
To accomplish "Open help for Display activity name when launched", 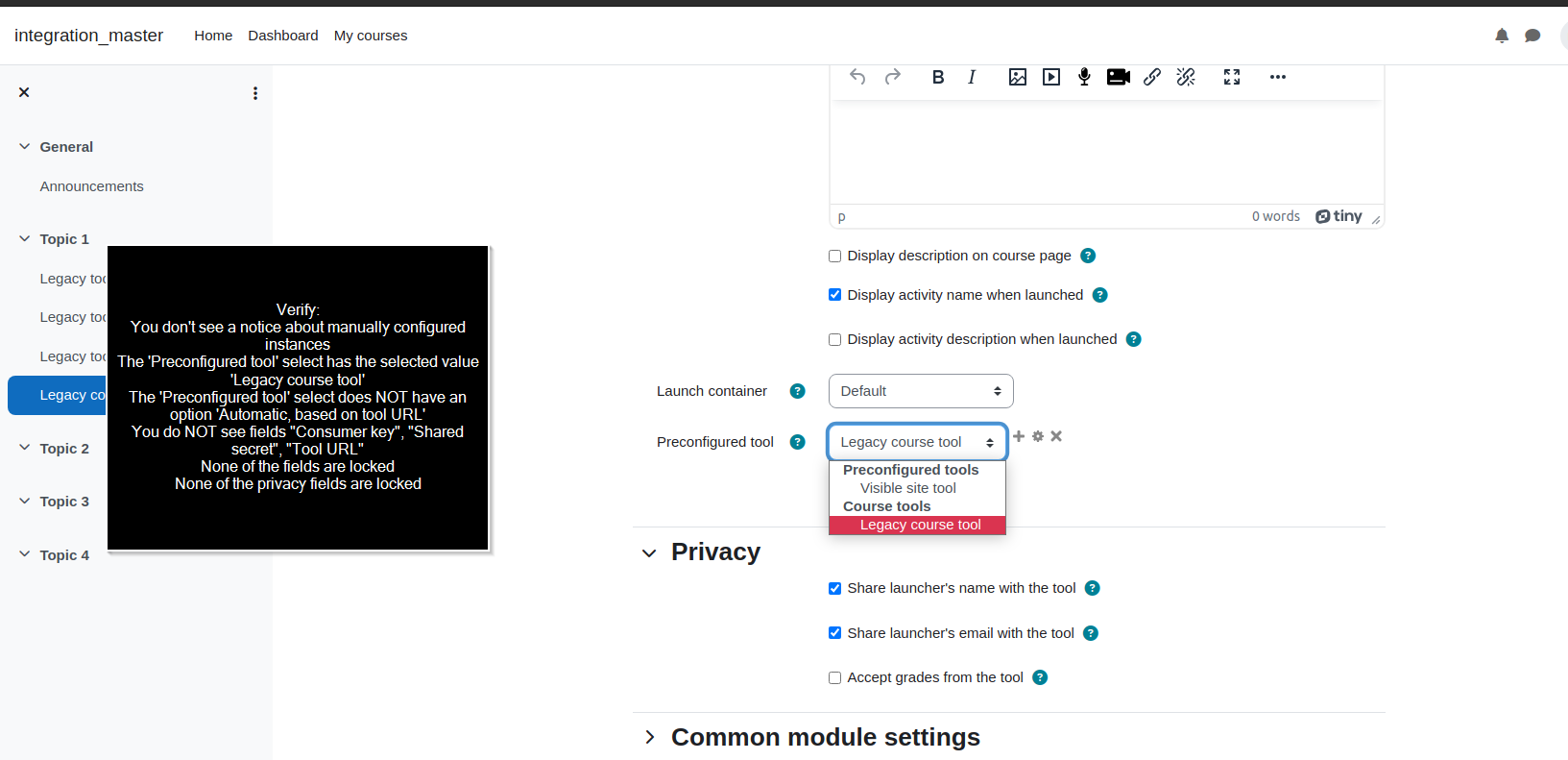I will click(x=1100, y=295).
